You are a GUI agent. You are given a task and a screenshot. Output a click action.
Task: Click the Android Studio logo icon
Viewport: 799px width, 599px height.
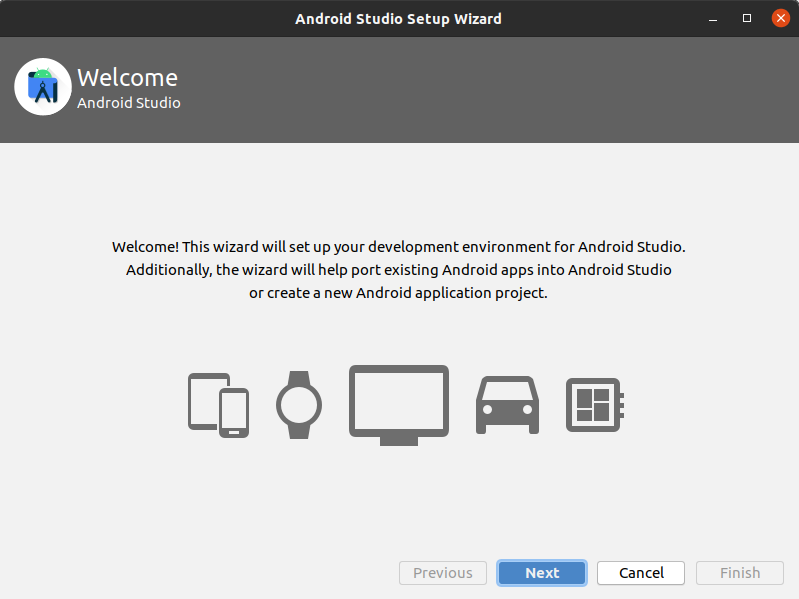point(43,87)
